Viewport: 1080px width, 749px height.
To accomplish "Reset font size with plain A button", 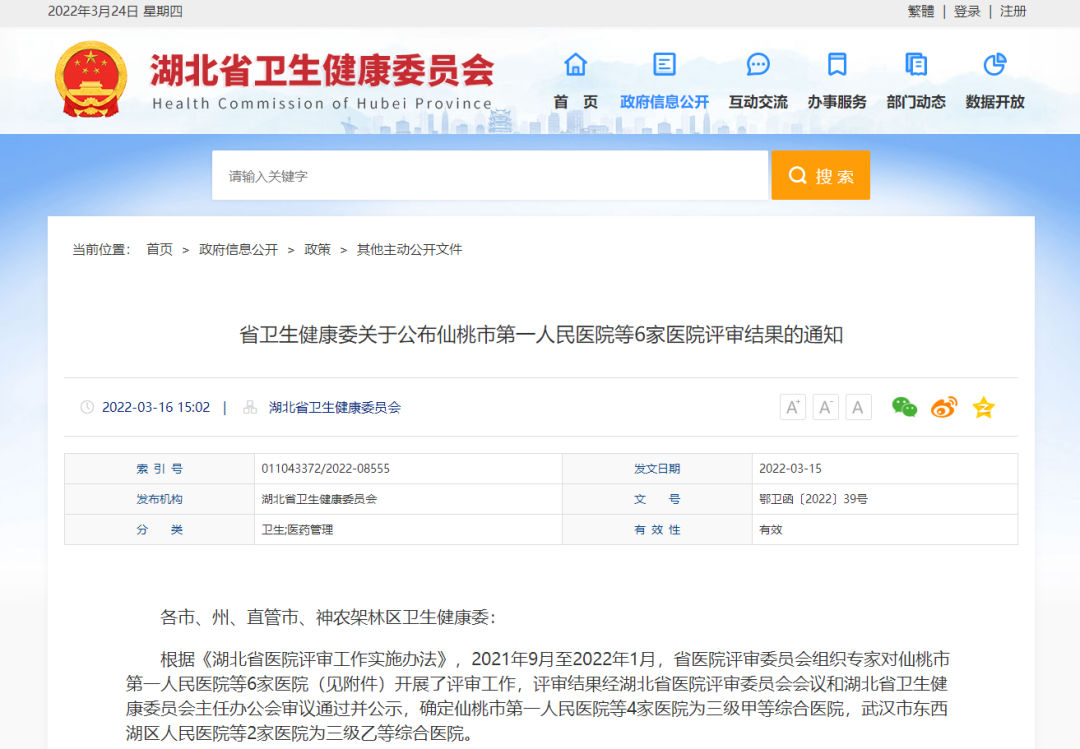I will 858,407.
